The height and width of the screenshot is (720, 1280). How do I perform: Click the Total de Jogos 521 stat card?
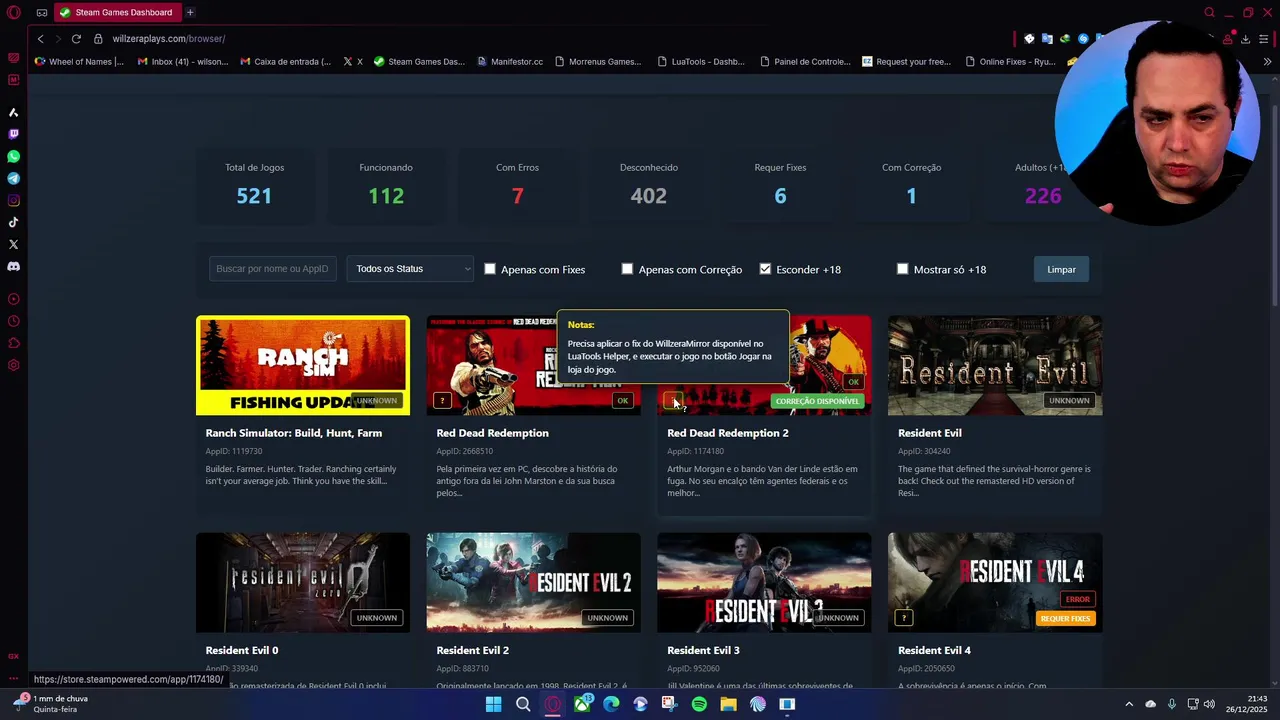254,185
